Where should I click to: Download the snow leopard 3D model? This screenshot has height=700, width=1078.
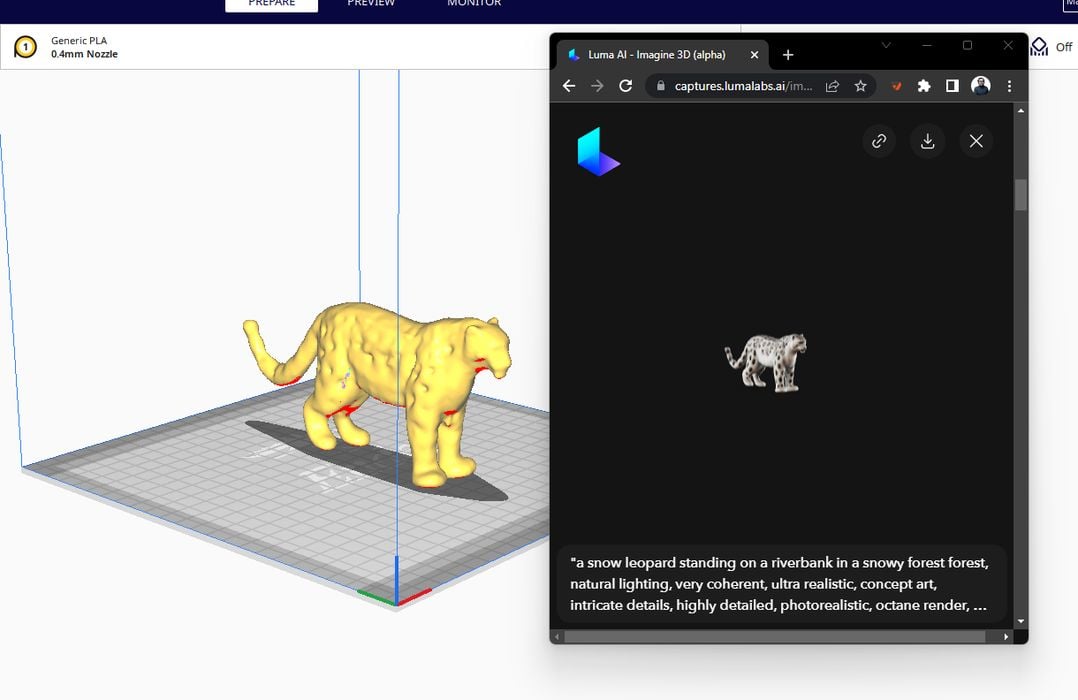[x=927, y=141]
